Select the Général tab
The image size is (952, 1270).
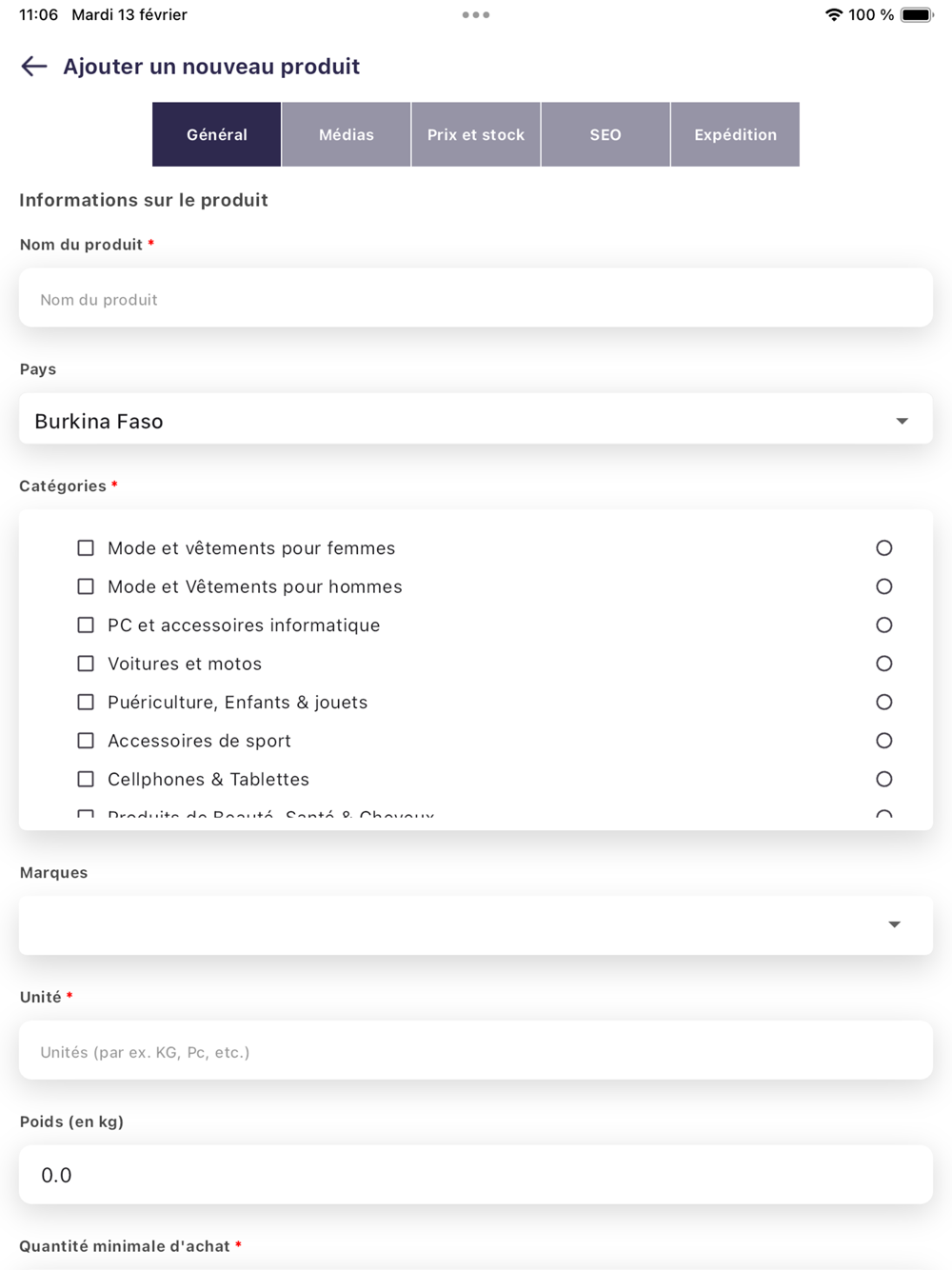217,134
